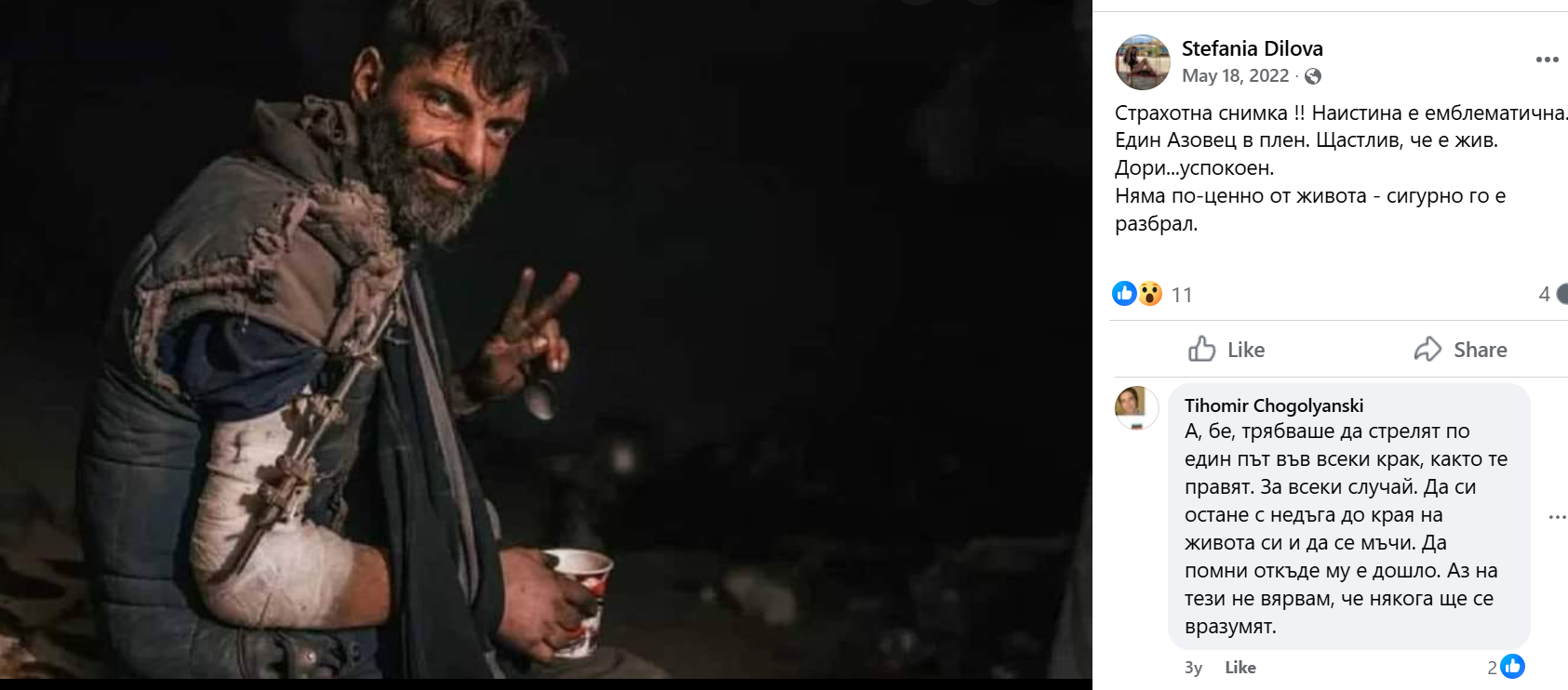Click the 3y comment timestamp
The image size is (1568, 690).
click(x=1193, y=668)
